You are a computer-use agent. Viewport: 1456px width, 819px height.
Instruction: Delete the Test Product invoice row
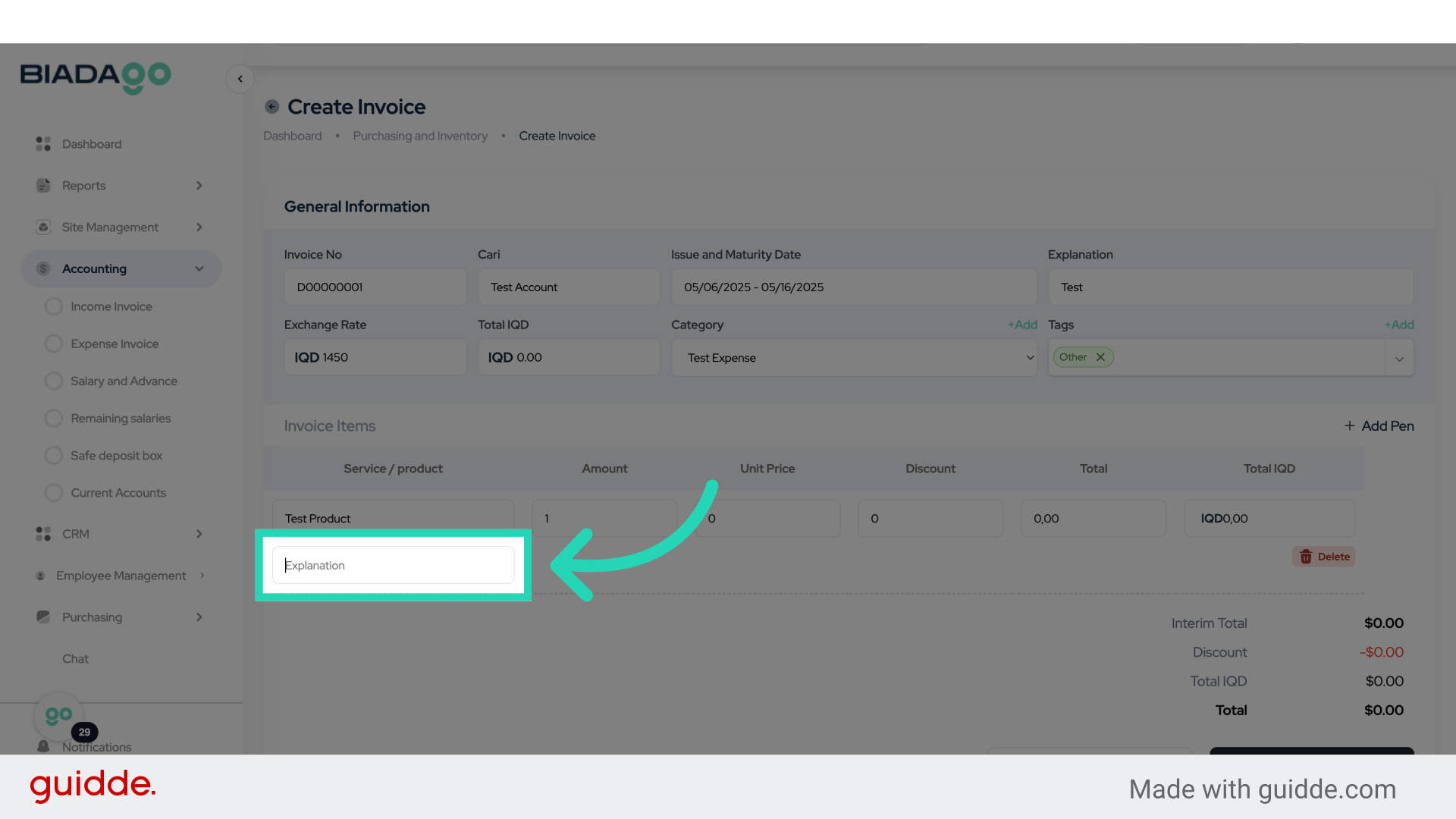click(x=1324, y=557)
